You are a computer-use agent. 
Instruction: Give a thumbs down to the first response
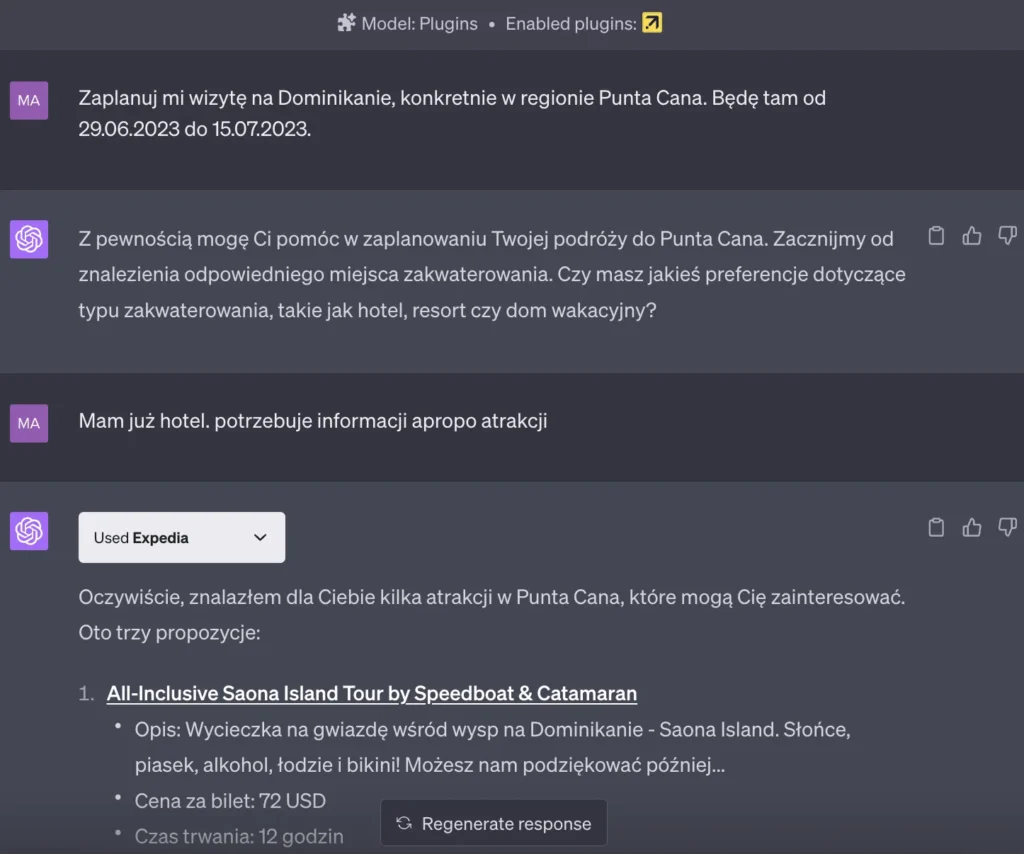point(1008,236)
